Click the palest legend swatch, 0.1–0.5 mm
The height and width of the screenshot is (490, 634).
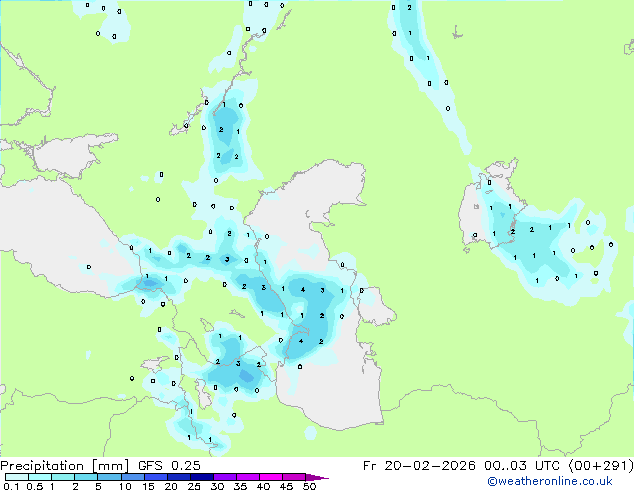(17, 477)
